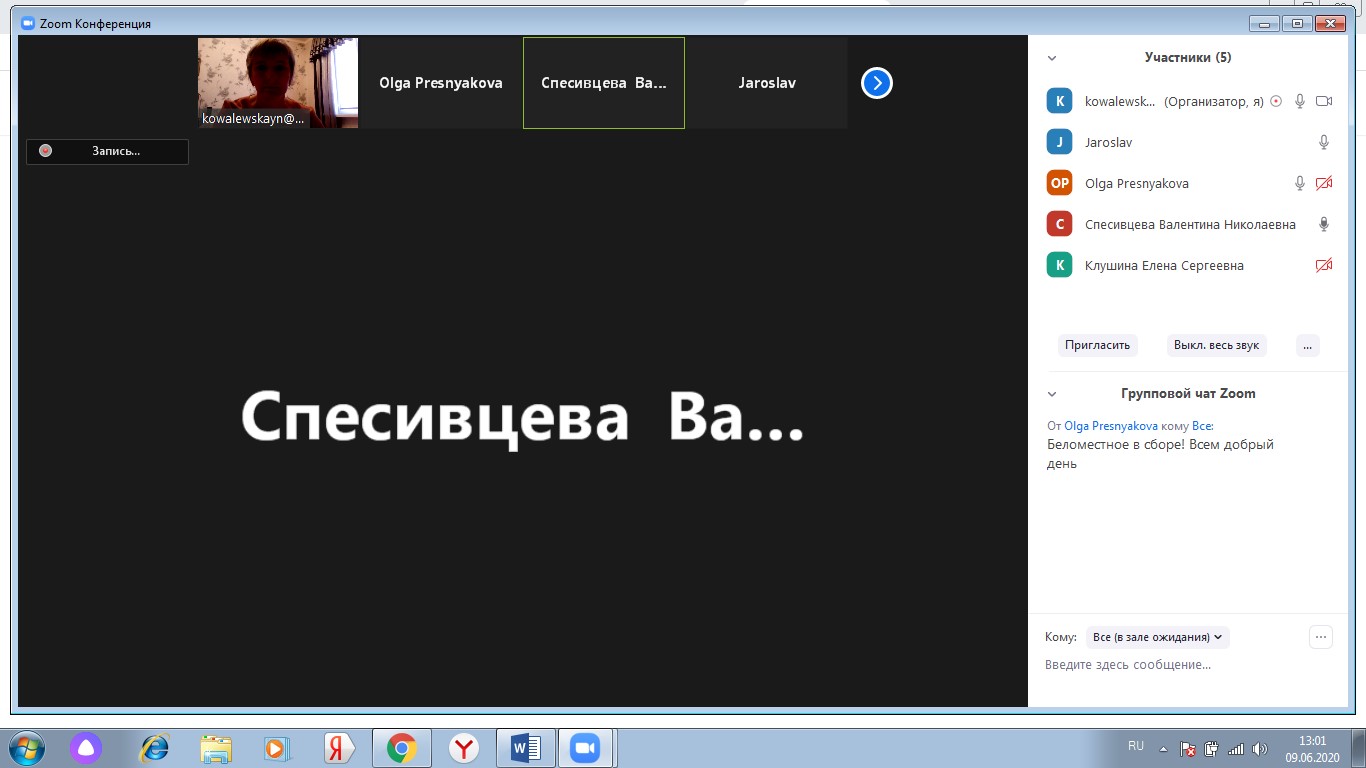1366x768 pixels.
Task: Click the 'Выкл. весь звук' button
Action: [1216, 345]
